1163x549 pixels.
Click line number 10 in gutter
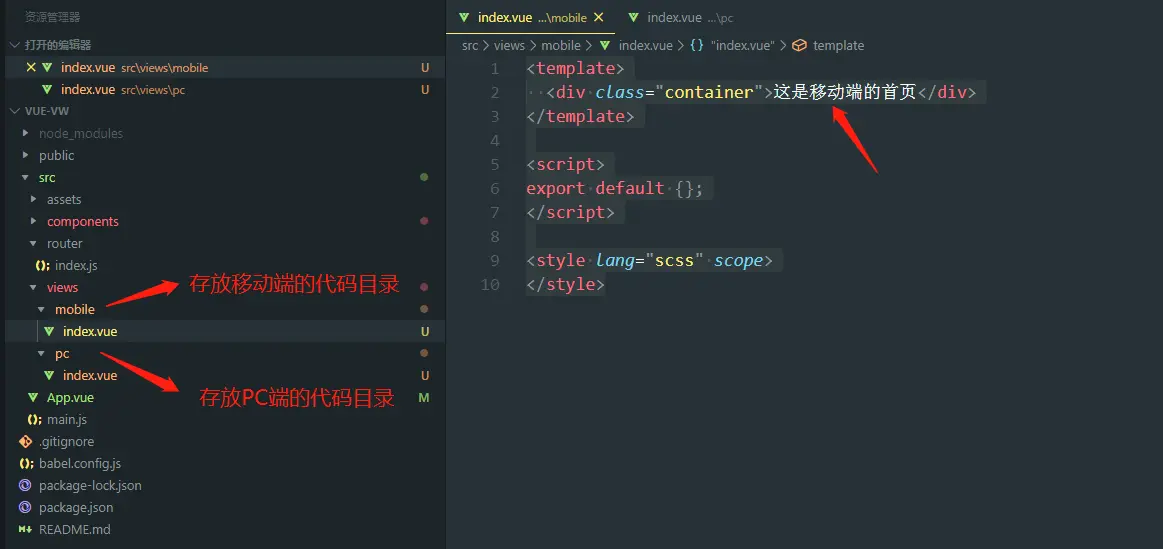click(490, 285)
